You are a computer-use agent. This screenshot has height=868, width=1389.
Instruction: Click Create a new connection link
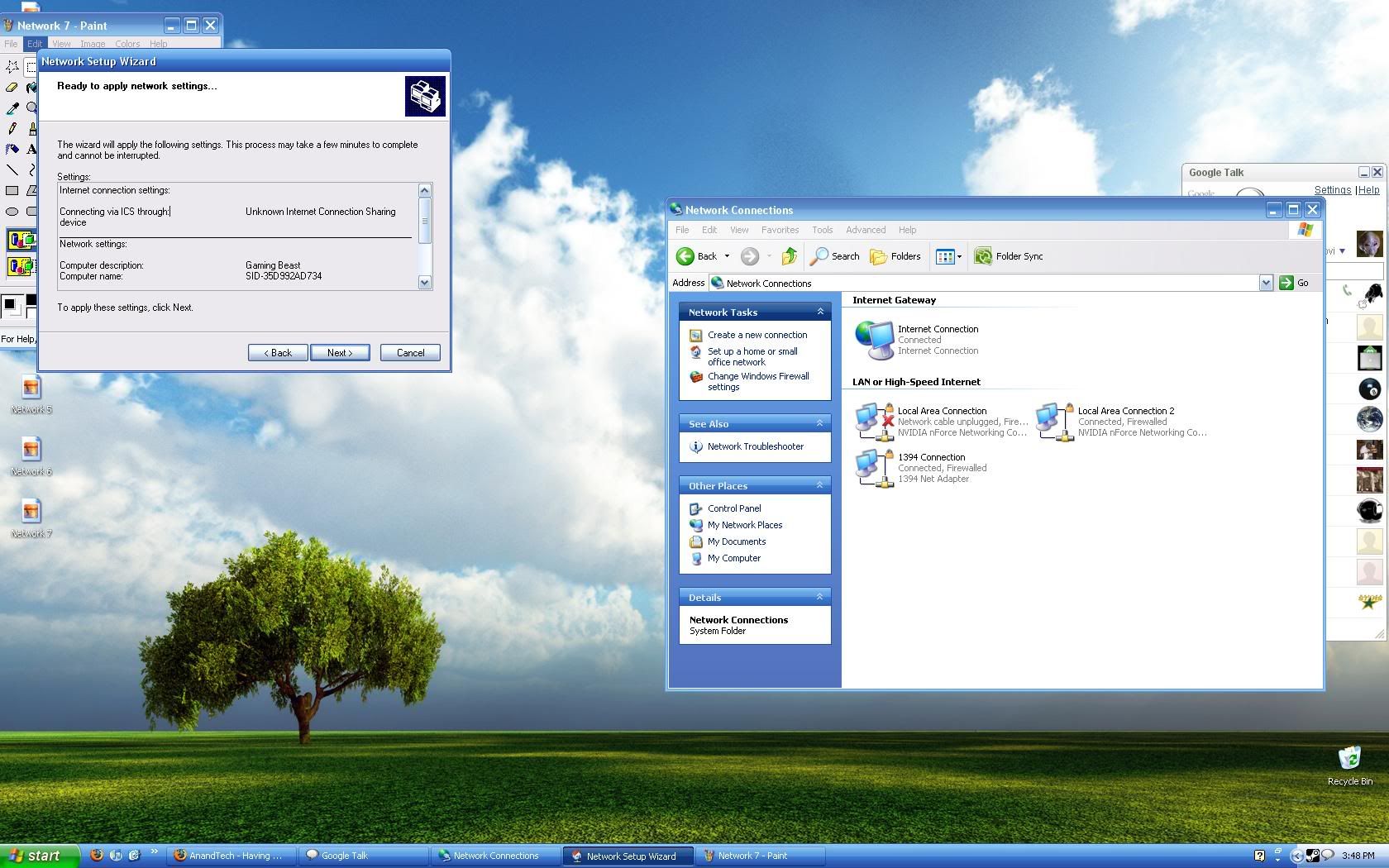point(757,335)
